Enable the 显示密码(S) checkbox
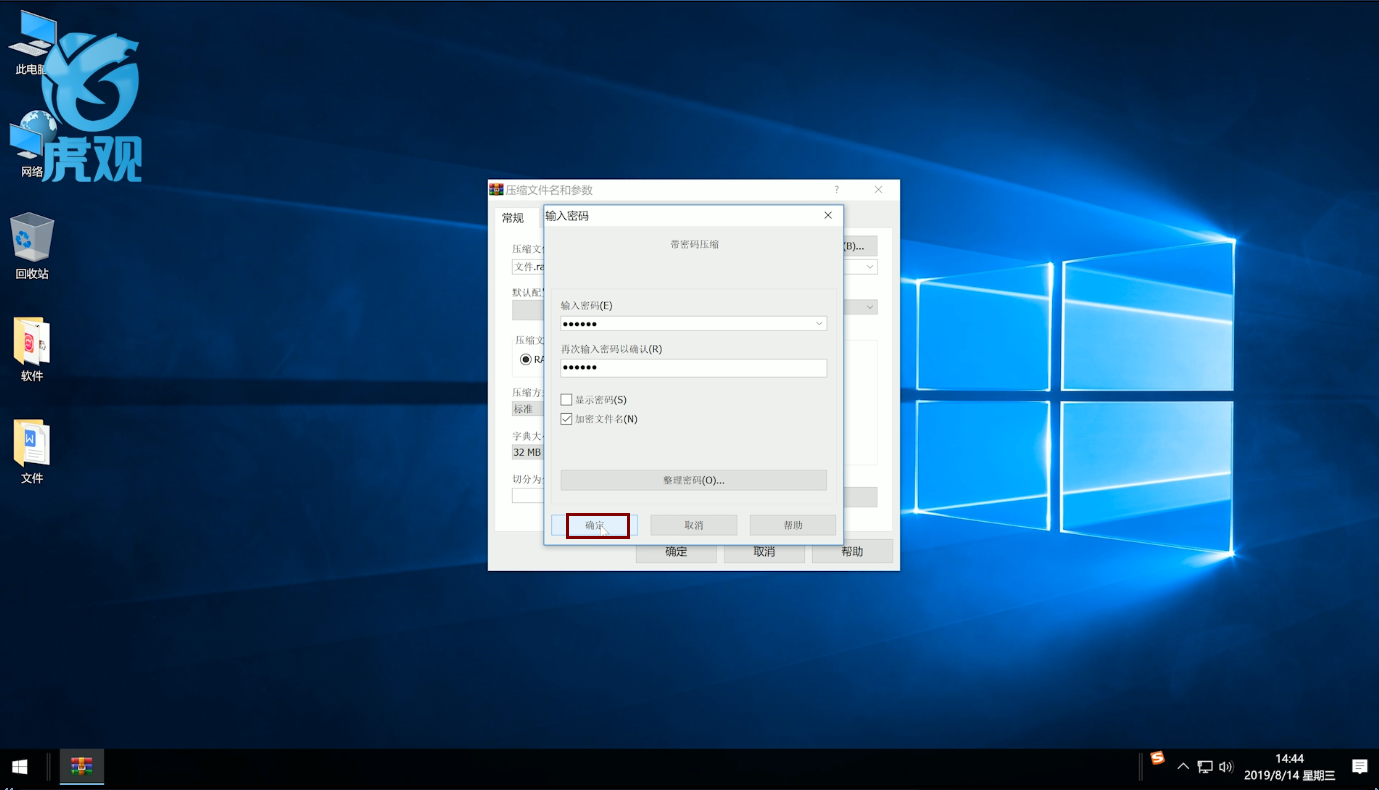1379x790 pixels. point(566,400)
